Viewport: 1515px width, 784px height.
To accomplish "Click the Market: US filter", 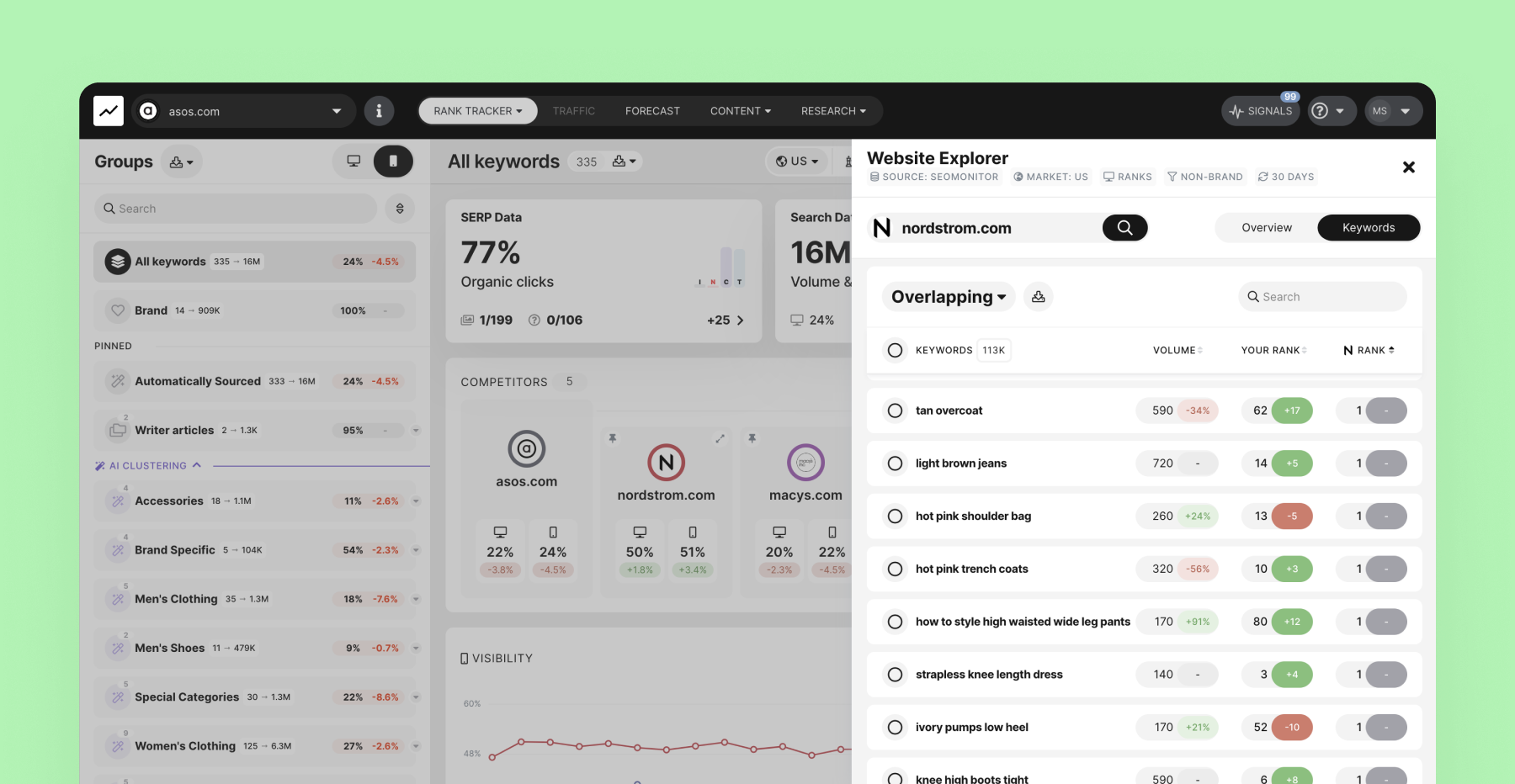I will (1050, 177).
